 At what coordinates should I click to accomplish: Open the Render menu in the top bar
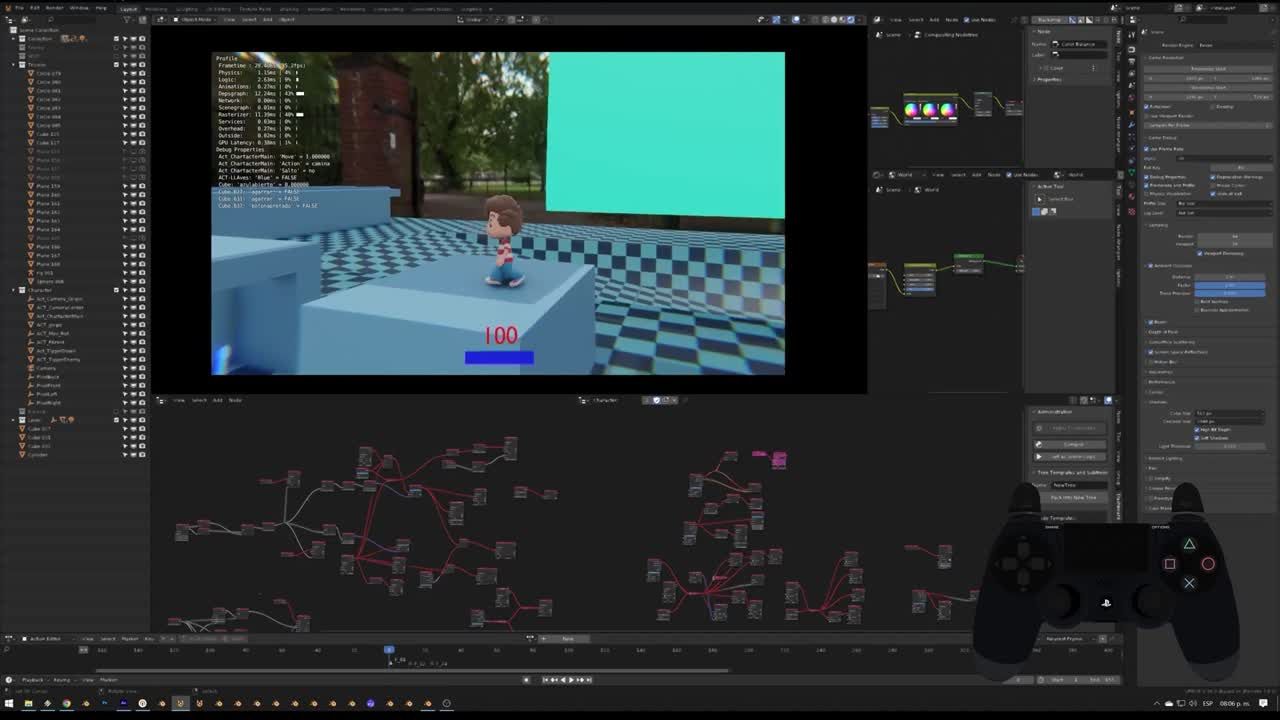[x=54, y=8]
